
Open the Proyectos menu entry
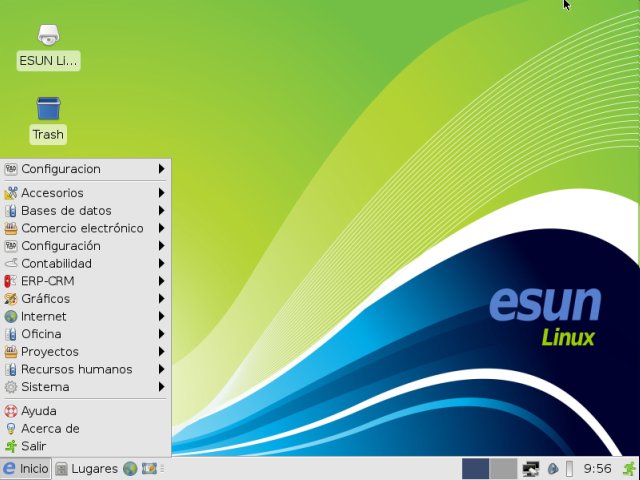[85, 351]
